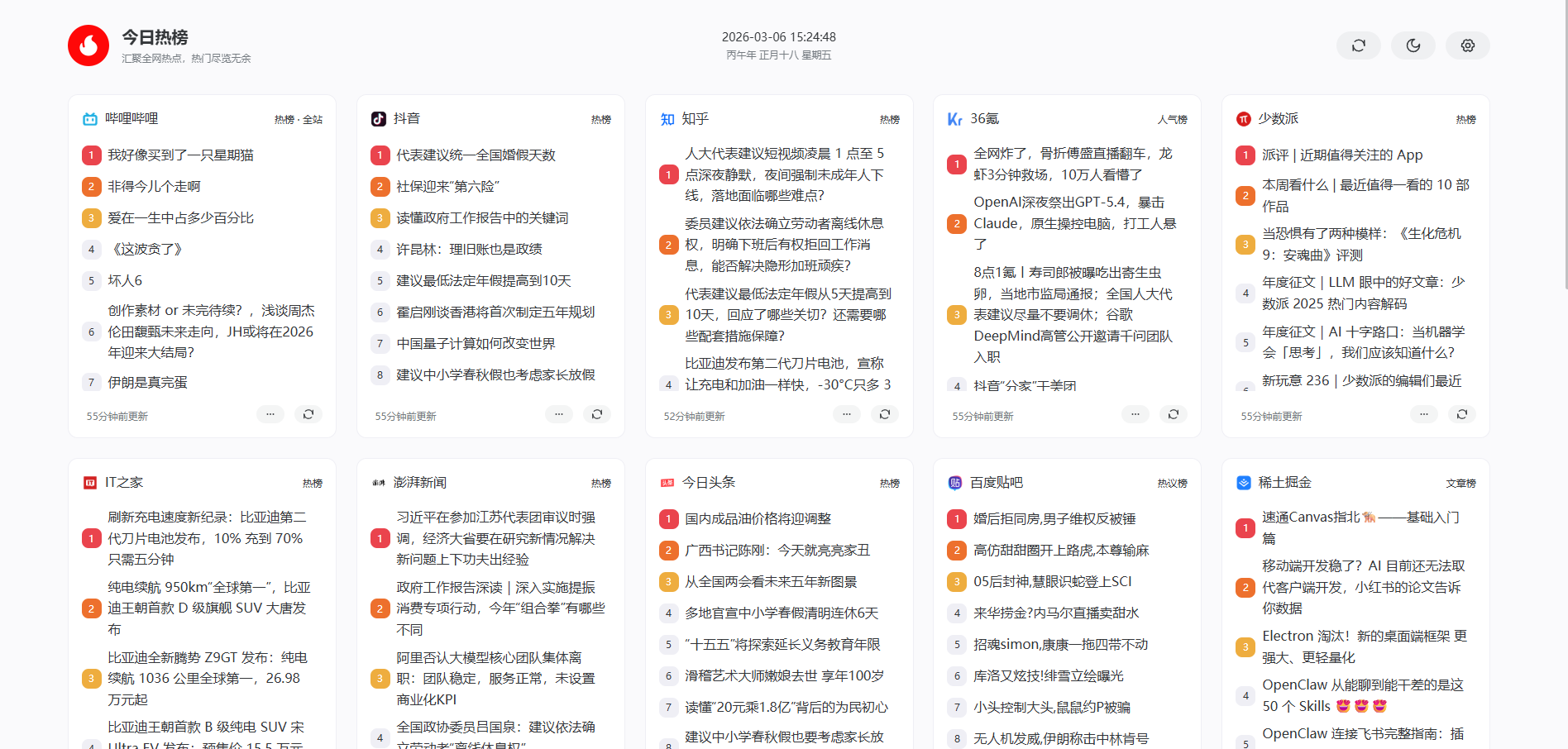This screenshot has height=749, width=1568.
Task: Click the 抖音 platform icon
Action: click(379, 119)
